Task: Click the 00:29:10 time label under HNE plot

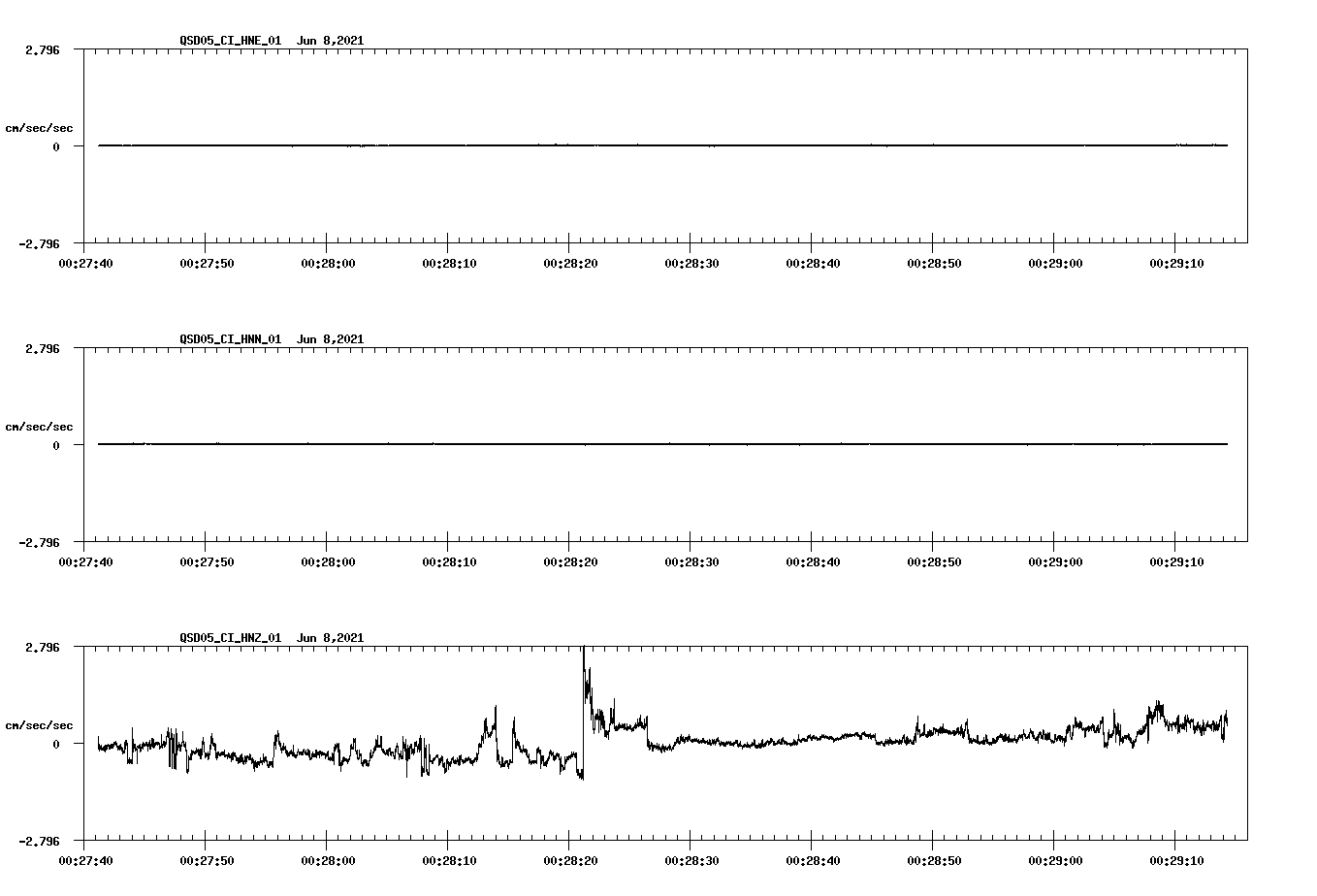Action: pyautogui.click(x=1176, y=263)
